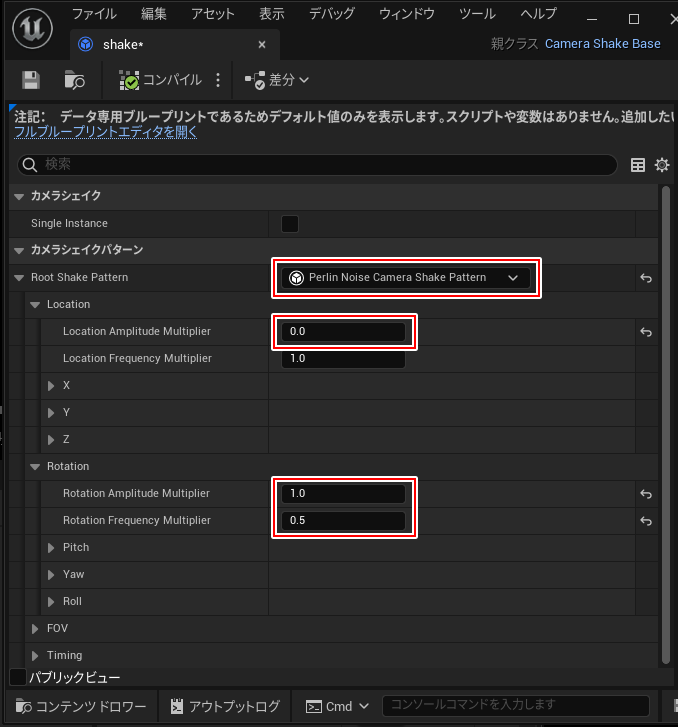
Task: Open the ウィンドウ menu
Action: (406, 14)
